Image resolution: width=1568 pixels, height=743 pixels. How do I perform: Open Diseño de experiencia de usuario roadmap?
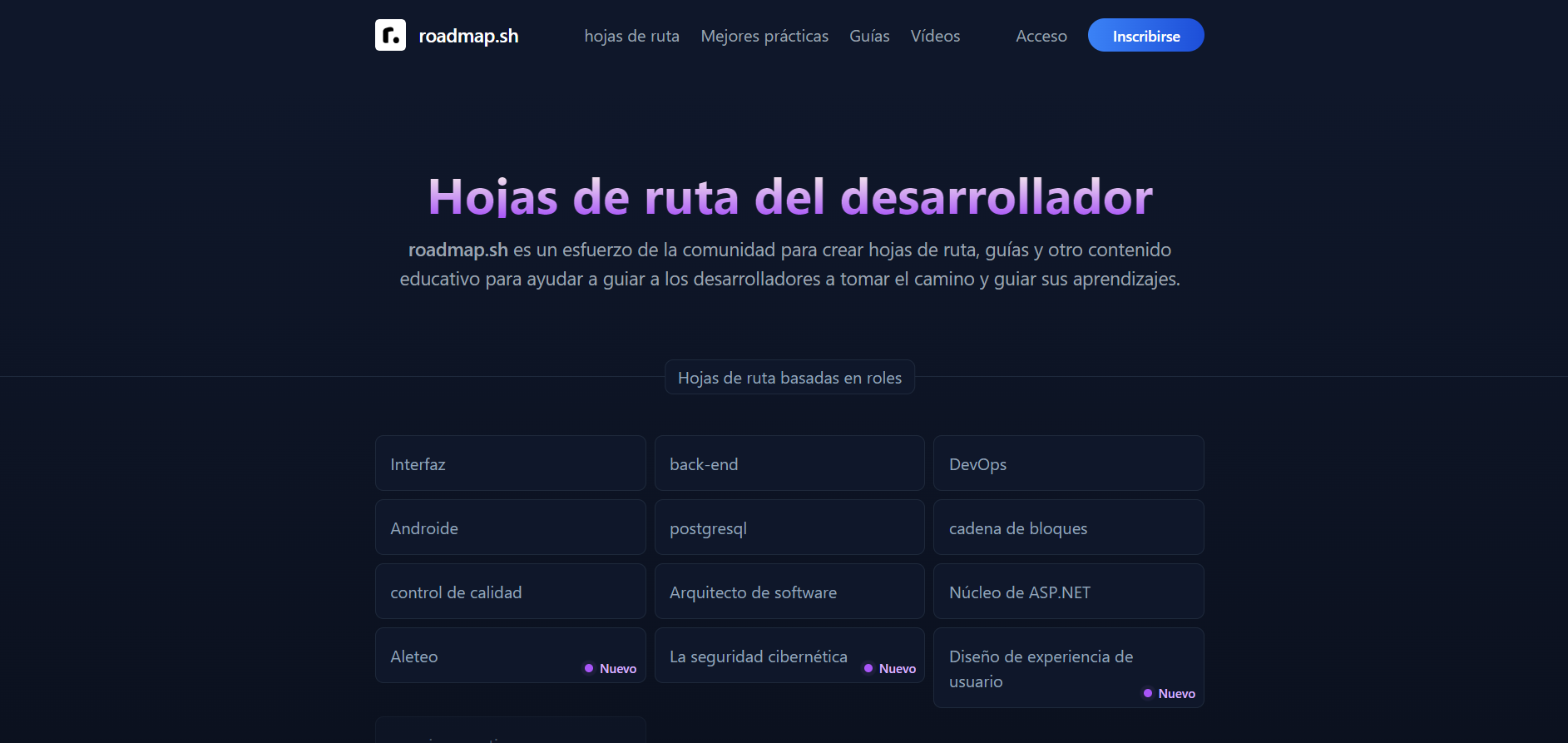[x=1068, y=668]
